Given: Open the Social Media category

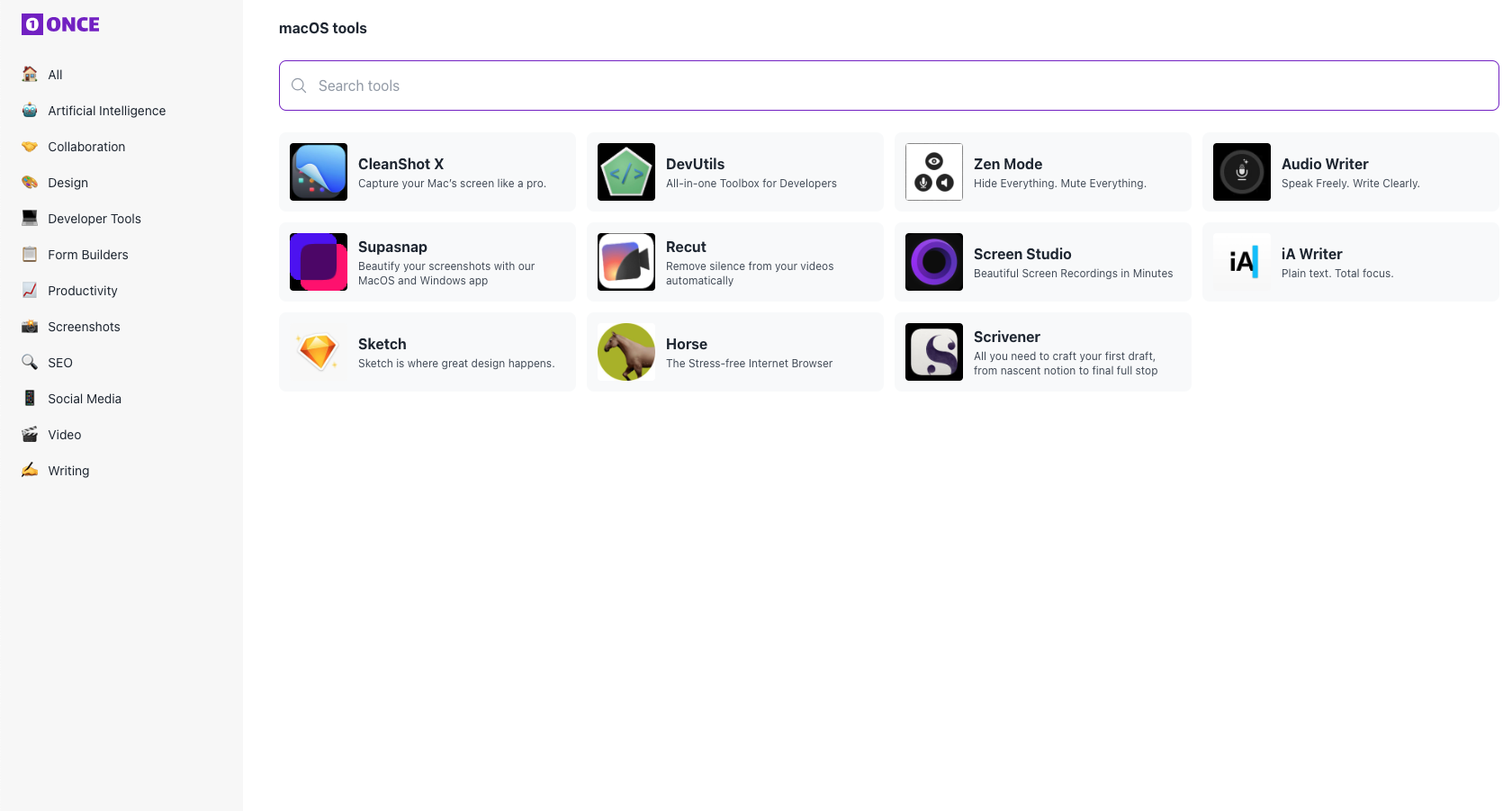Looking at the screenshot, I should click(85, 399).
